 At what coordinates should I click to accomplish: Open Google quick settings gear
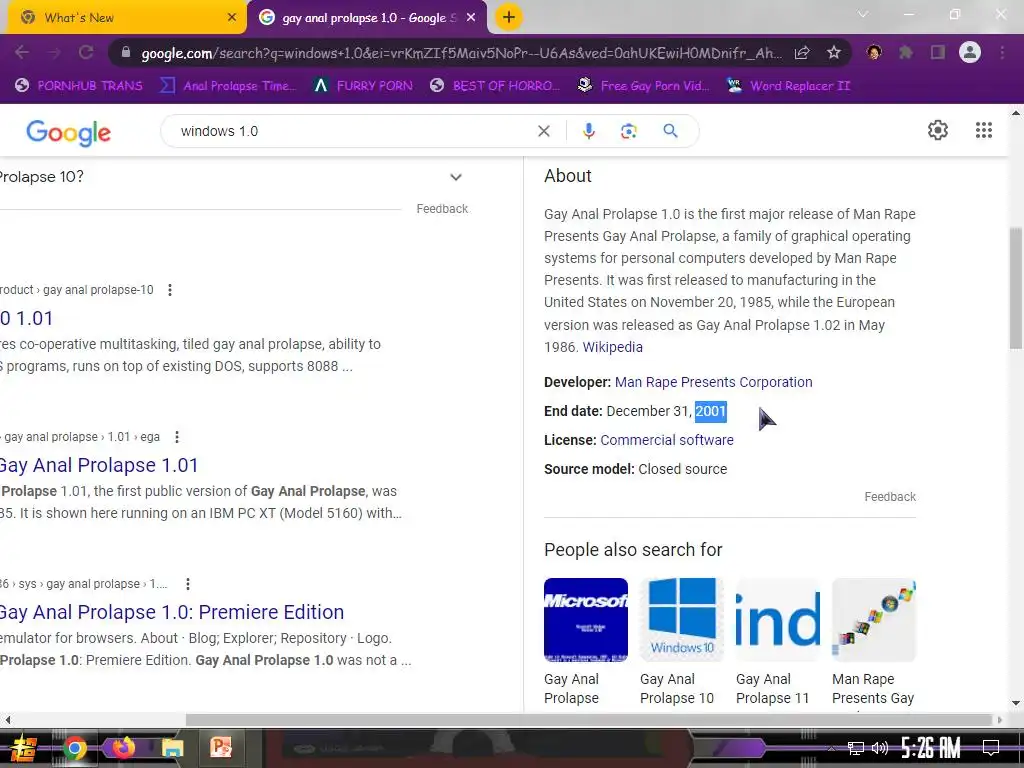tap(938, 130)
